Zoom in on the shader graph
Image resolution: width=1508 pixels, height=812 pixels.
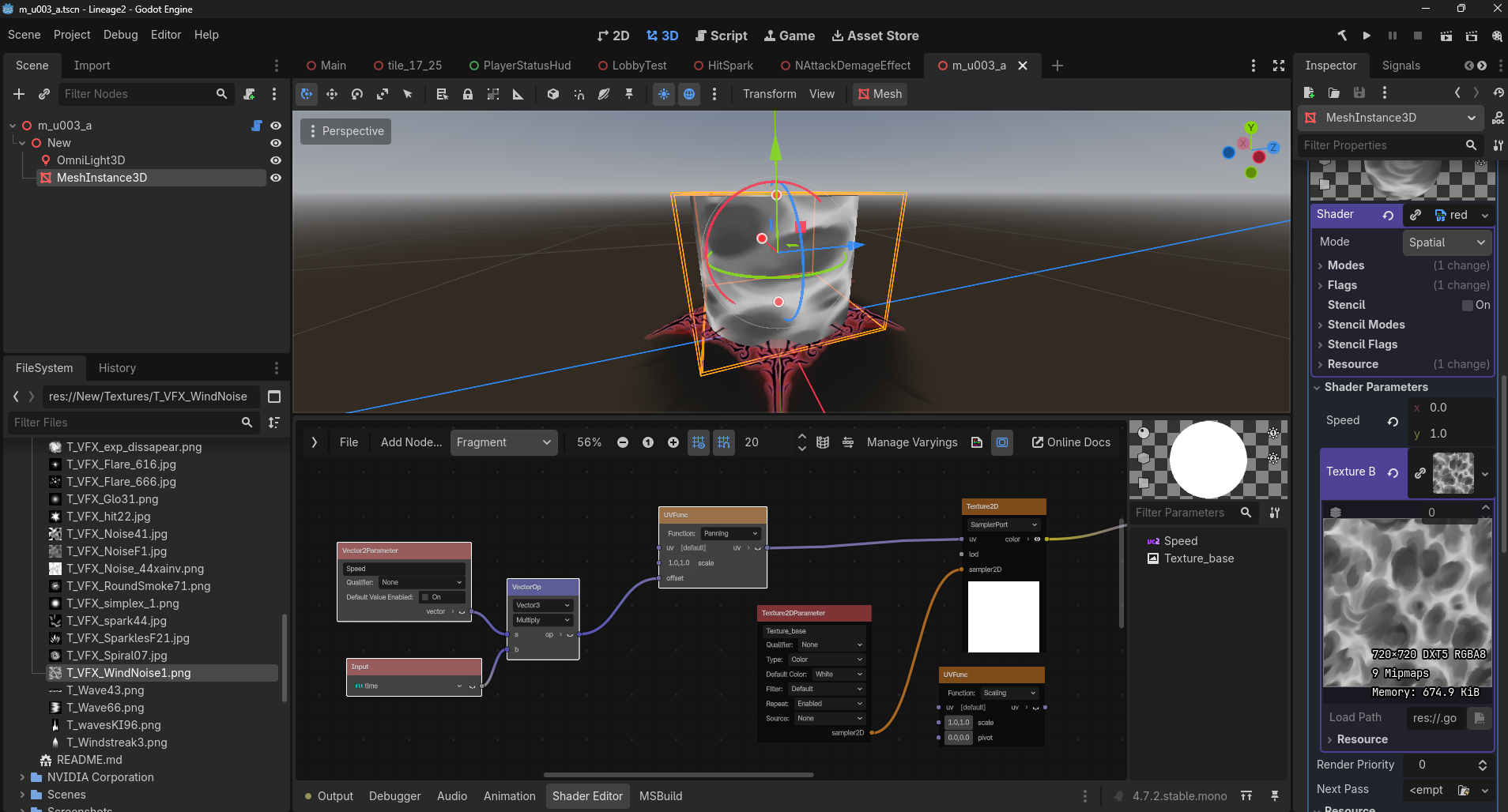tap(673, 442)
